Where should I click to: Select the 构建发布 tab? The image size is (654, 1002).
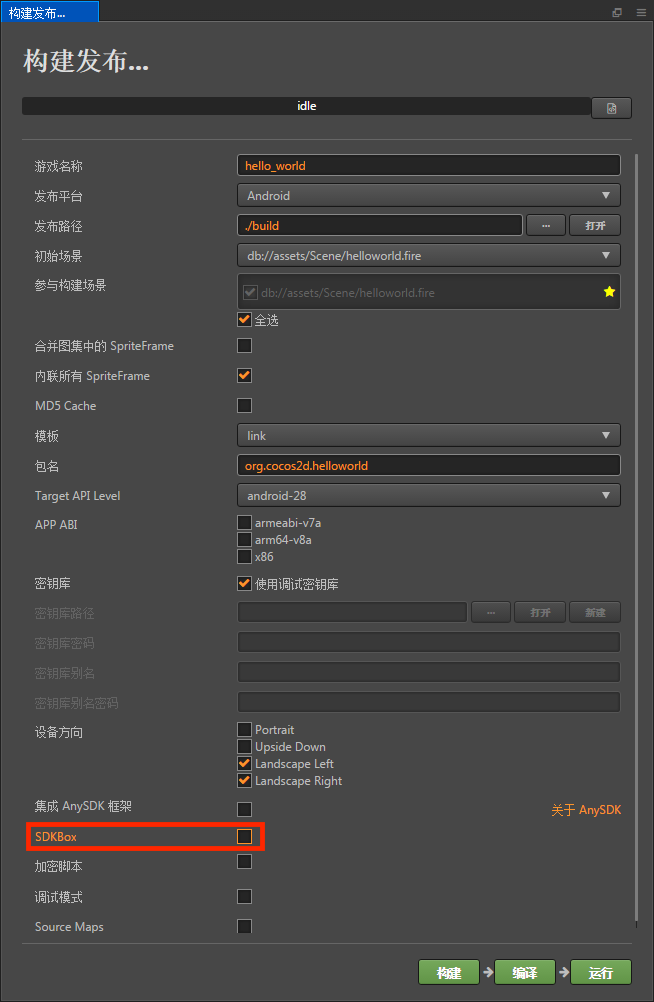coord(50,12)
